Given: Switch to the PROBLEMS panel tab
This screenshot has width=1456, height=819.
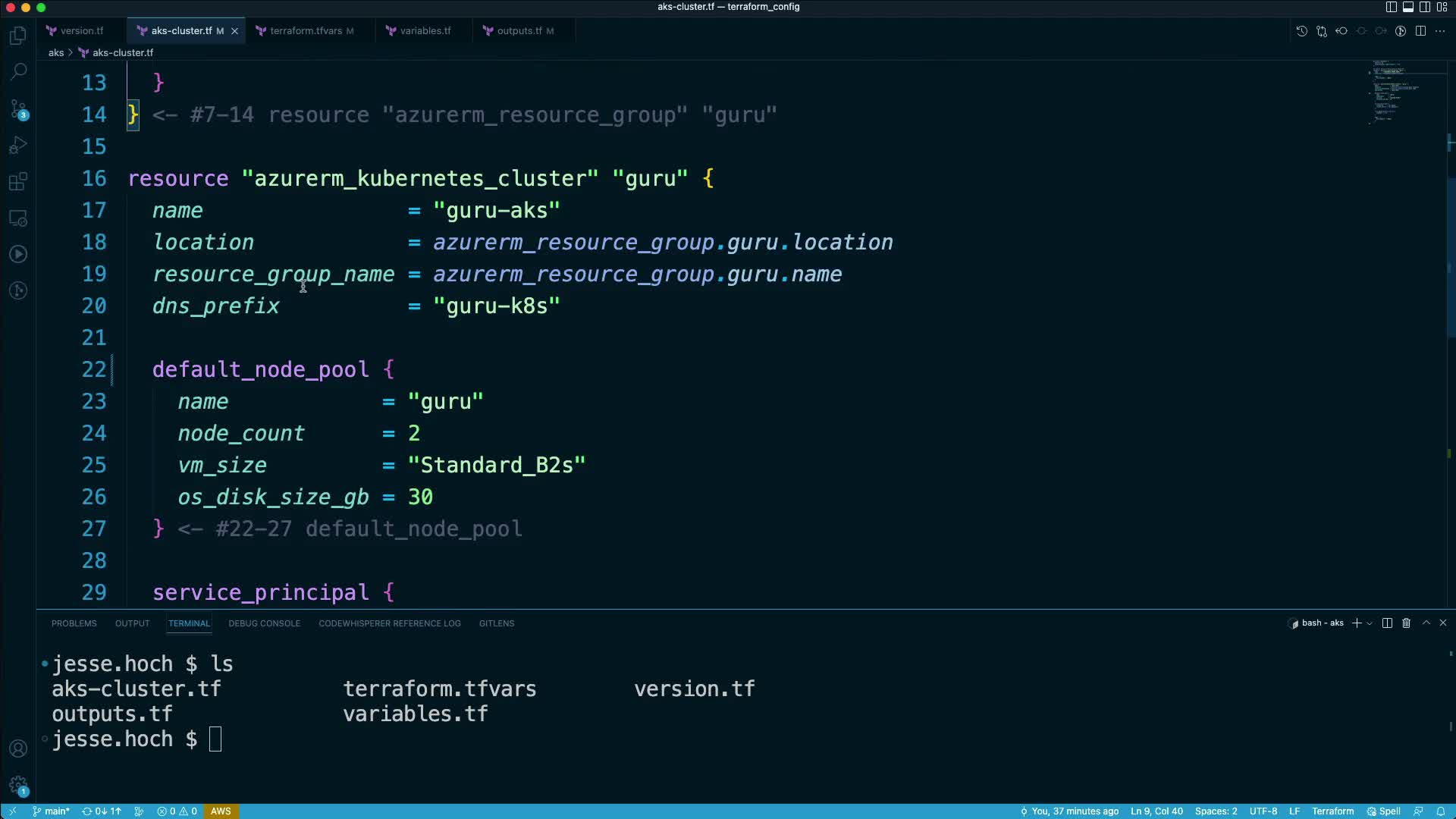Looking at the screenshot, I should [74, 623].
